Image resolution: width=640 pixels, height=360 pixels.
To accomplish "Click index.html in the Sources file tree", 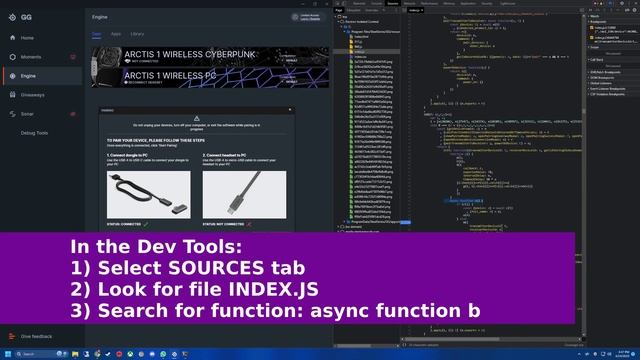I will pyautogui.click(x=361, y=37).
